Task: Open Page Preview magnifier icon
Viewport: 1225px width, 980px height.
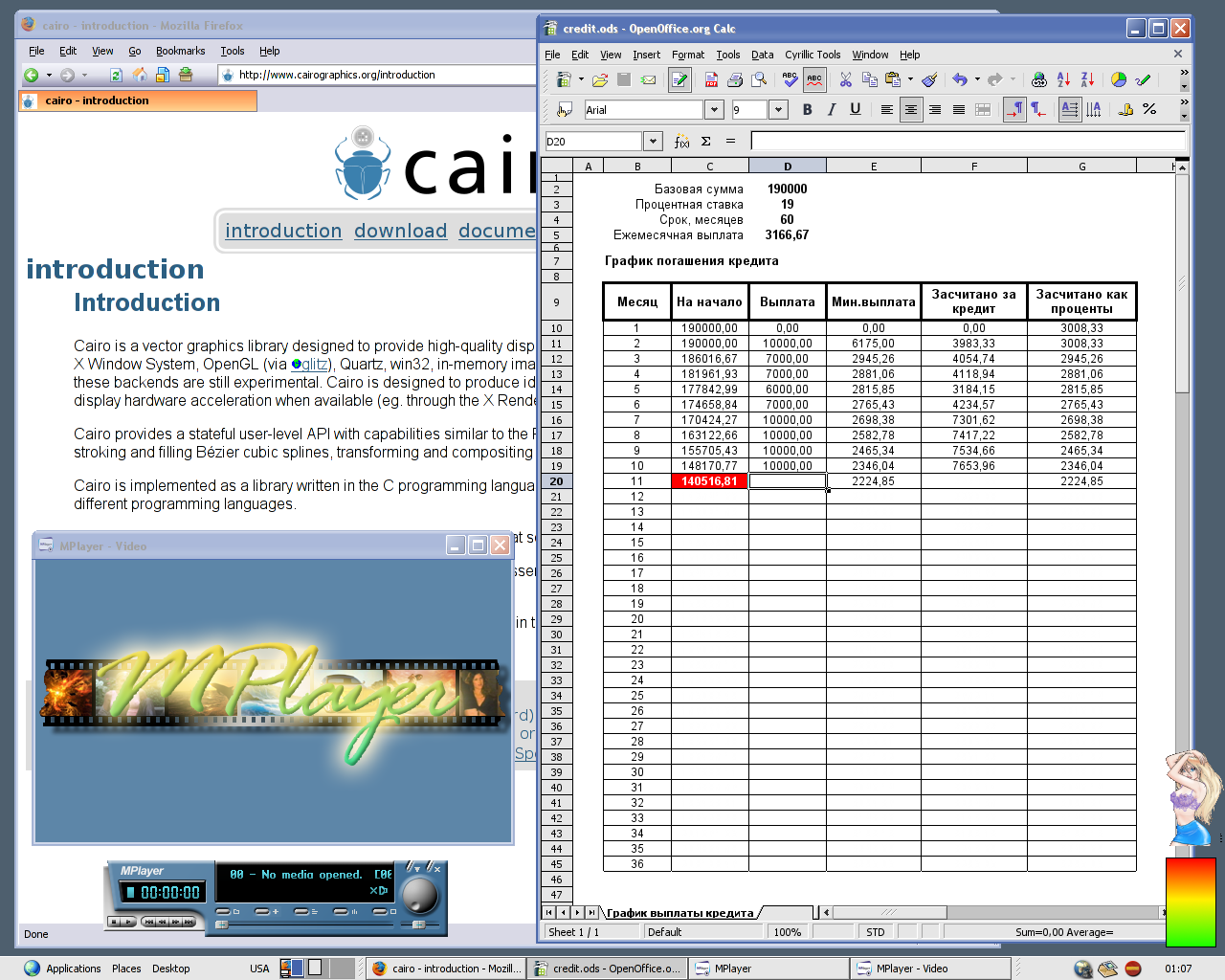Action: click(x=759, y=80)
